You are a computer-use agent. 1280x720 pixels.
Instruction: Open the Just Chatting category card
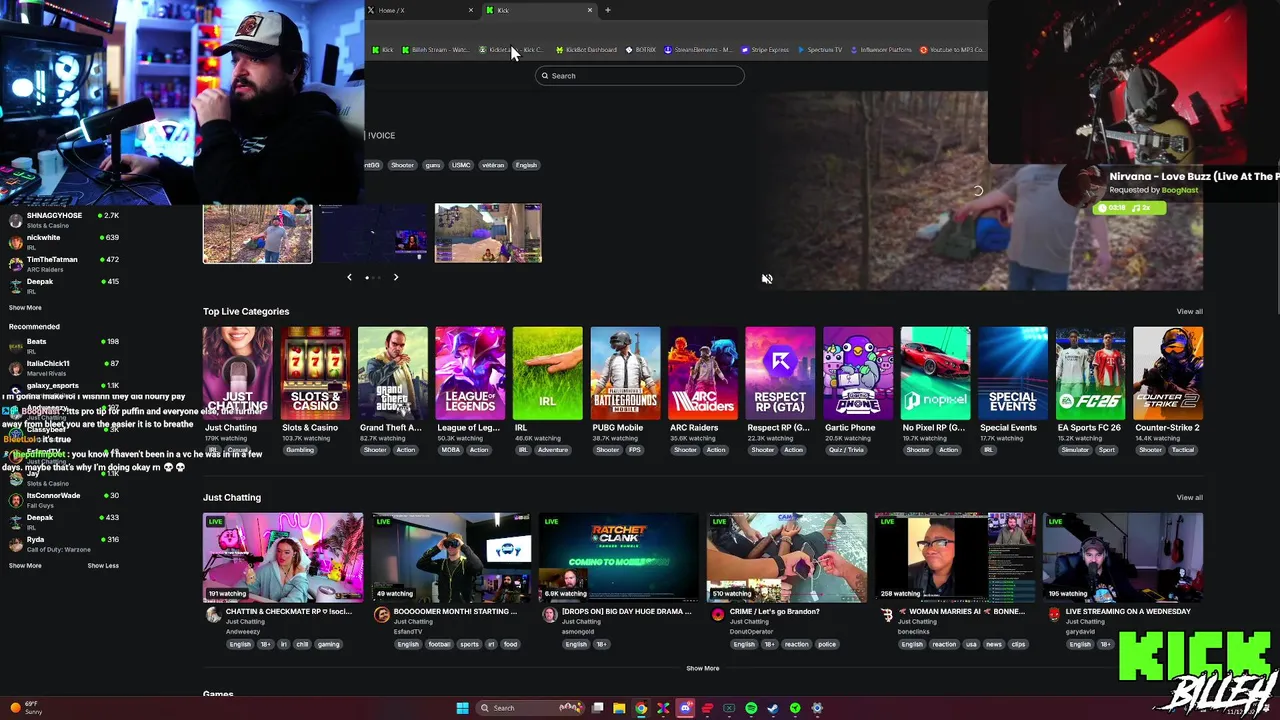(237, 373)
